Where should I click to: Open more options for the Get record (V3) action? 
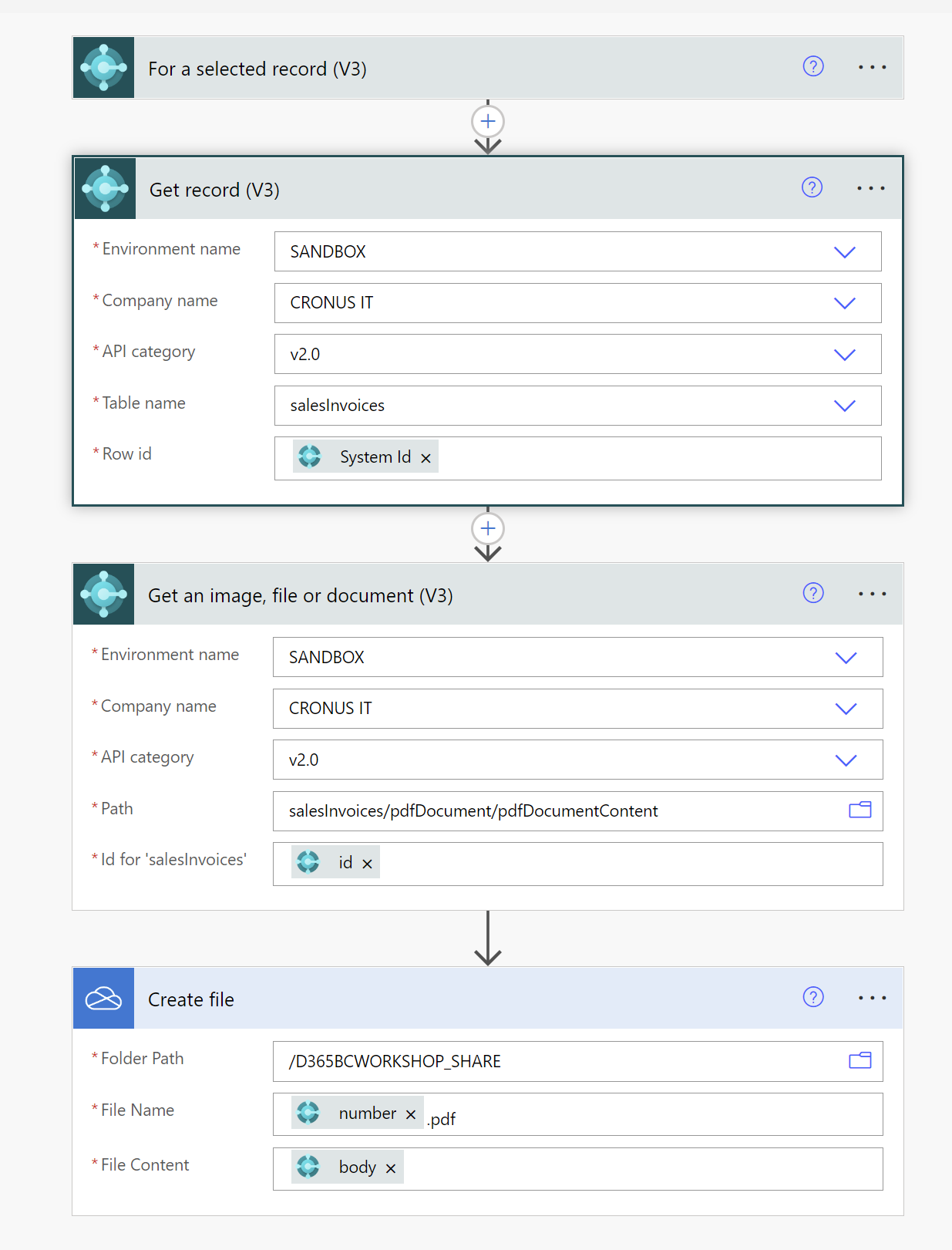(x=870, y=188)
